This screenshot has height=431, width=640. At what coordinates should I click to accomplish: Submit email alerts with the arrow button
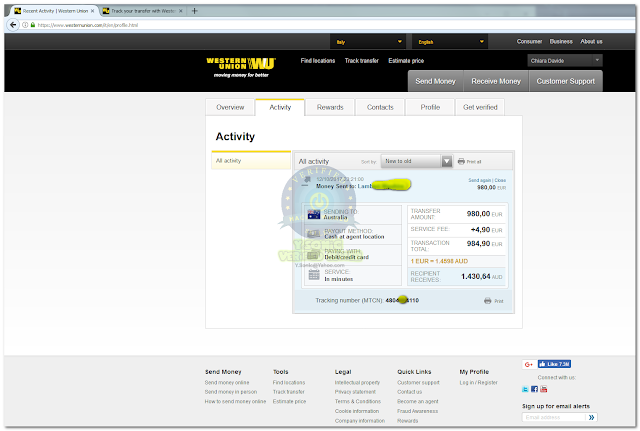(x=591, y=417)
